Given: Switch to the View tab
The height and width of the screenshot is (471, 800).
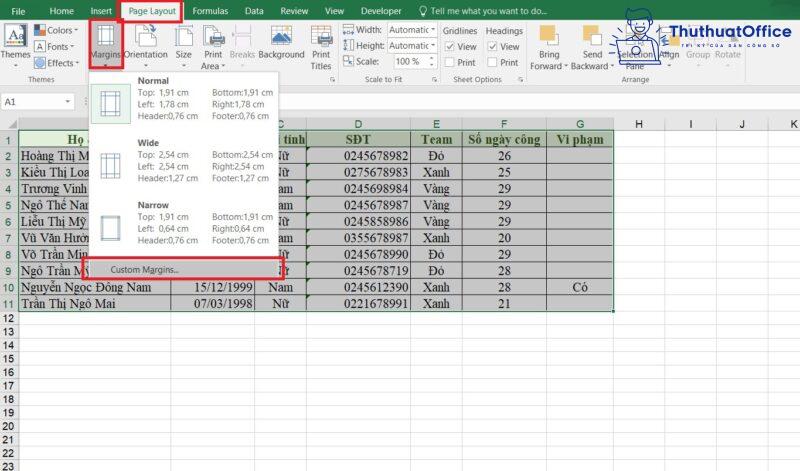Looking at the screenshot, I should pyautogui.click(x=334, y=11).
